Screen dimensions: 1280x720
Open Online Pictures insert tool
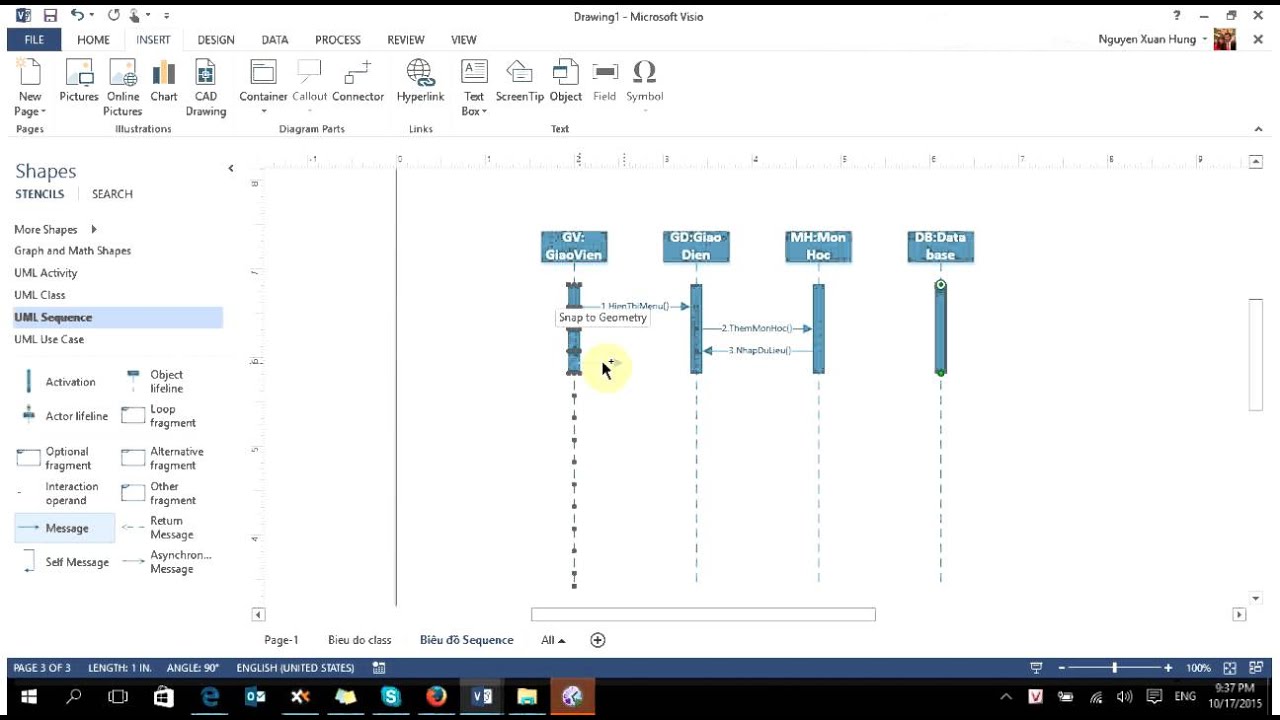tap(123, 87)
